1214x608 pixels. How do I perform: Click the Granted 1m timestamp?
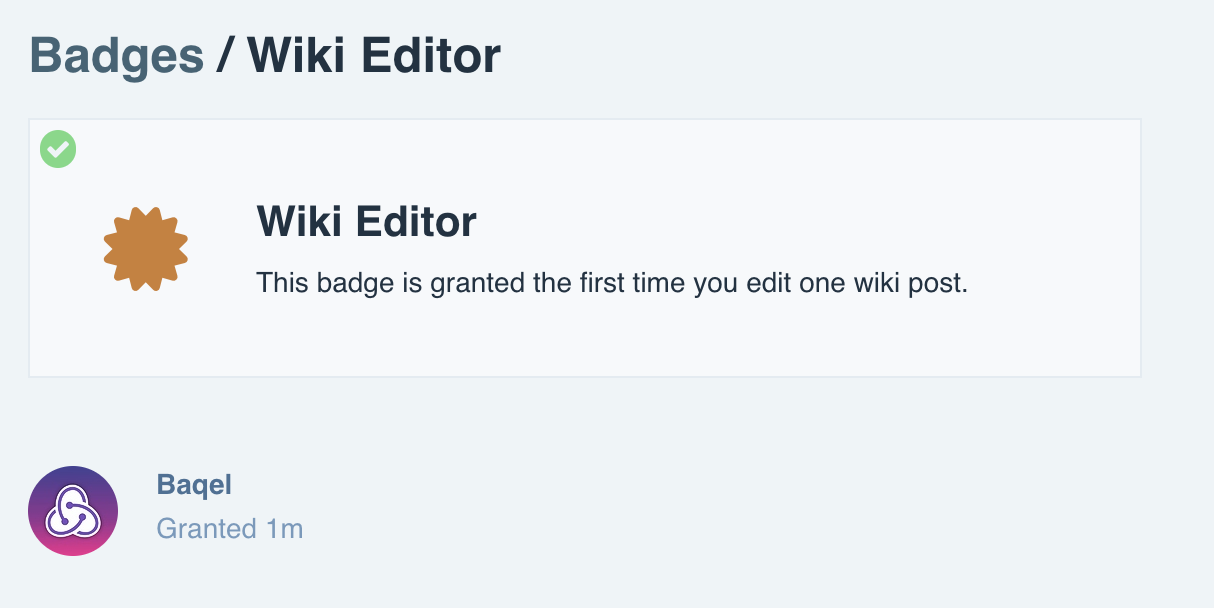230,528
